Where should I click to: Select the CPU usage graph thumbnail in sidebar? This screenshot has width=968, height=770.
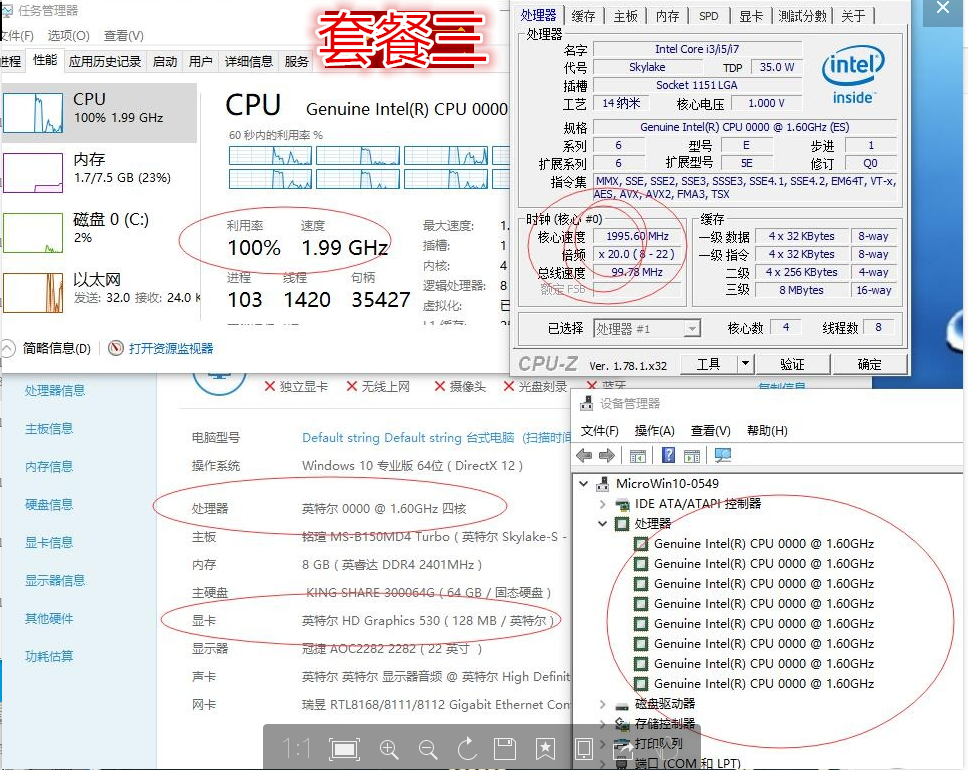33,113
